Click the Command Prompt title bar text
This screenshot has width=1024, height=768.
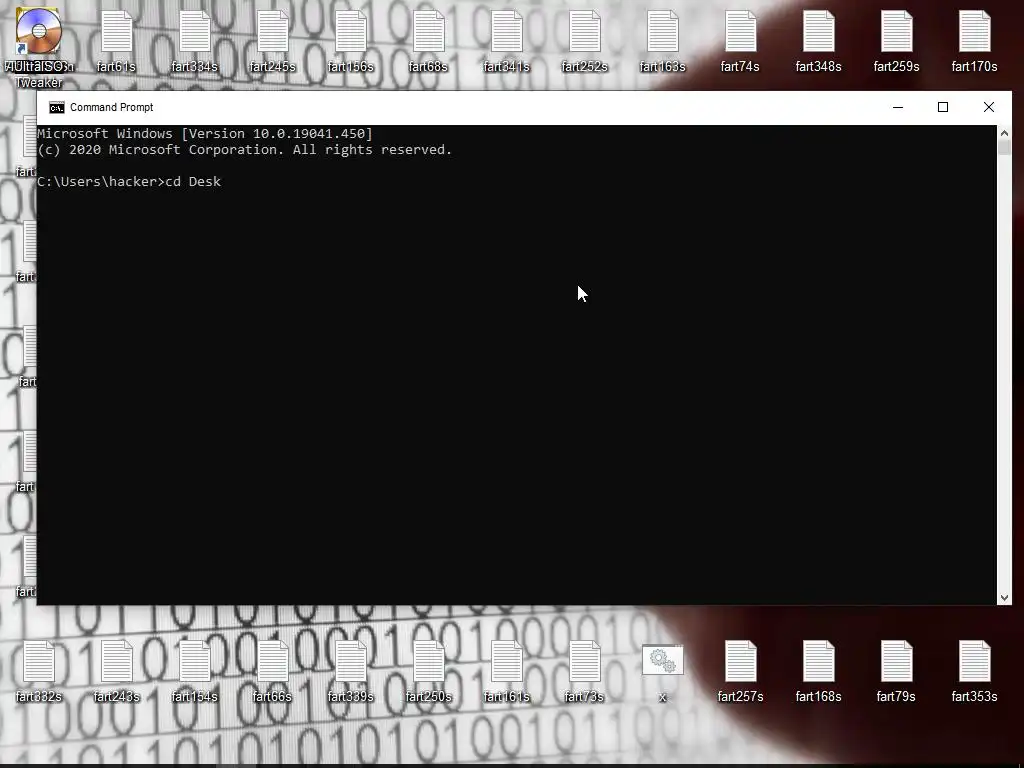click(112, 108)
